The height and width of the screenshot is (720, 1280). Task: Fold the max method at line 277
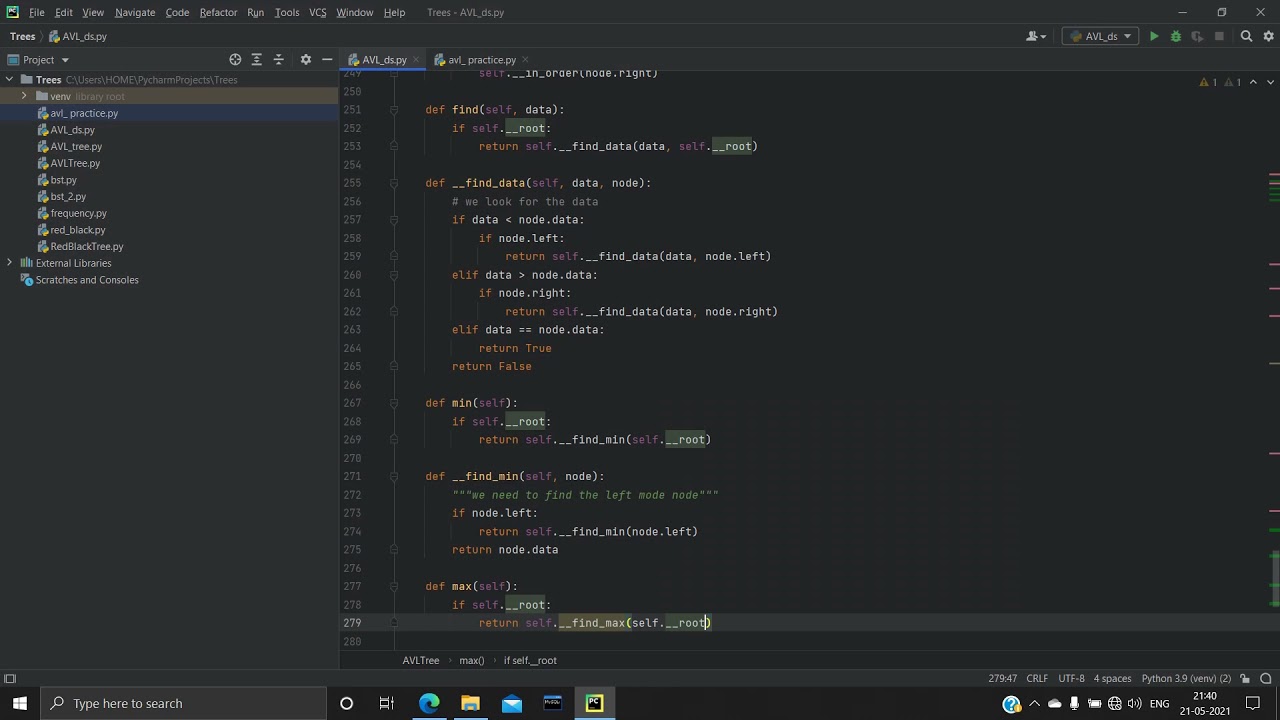point(394,587)
